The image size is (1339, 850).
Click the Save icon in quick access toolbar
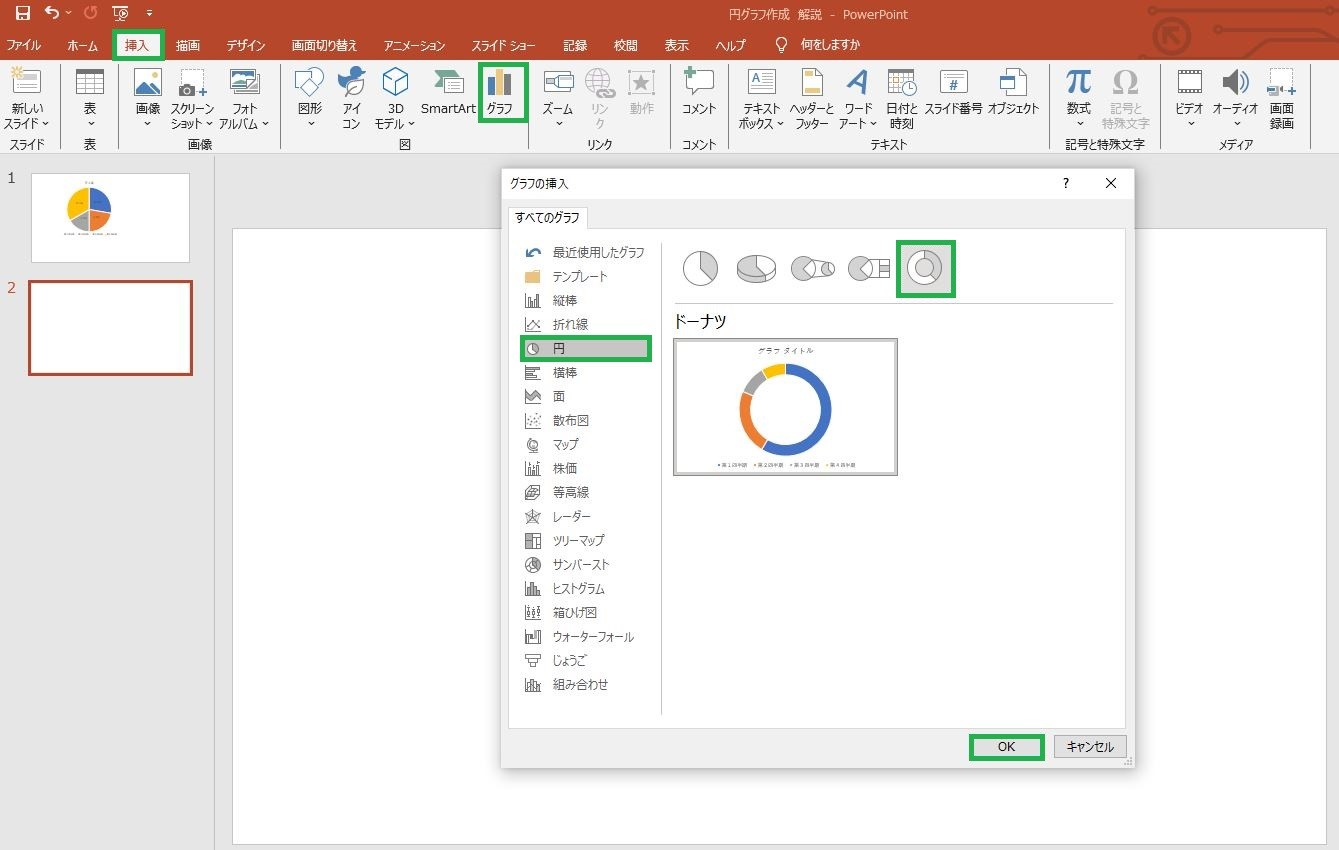click(x=22, y=13)
